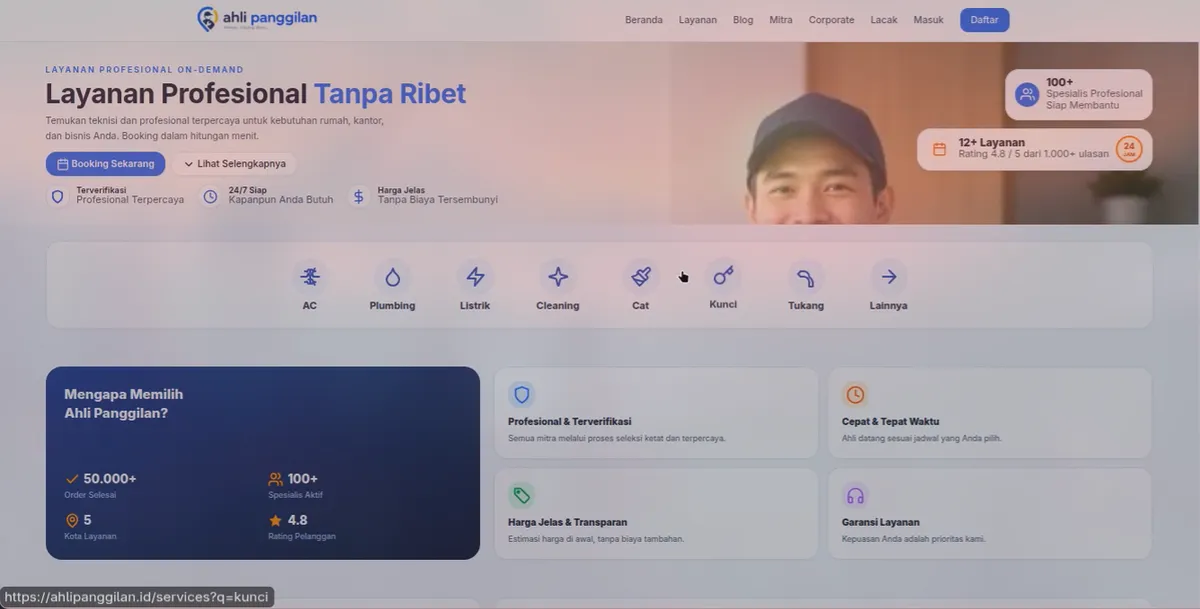This screenshot has height=609, width=1200.
Task: Click the Cepat & Tepat Waktu card title
Action: [x=891, y=422]
